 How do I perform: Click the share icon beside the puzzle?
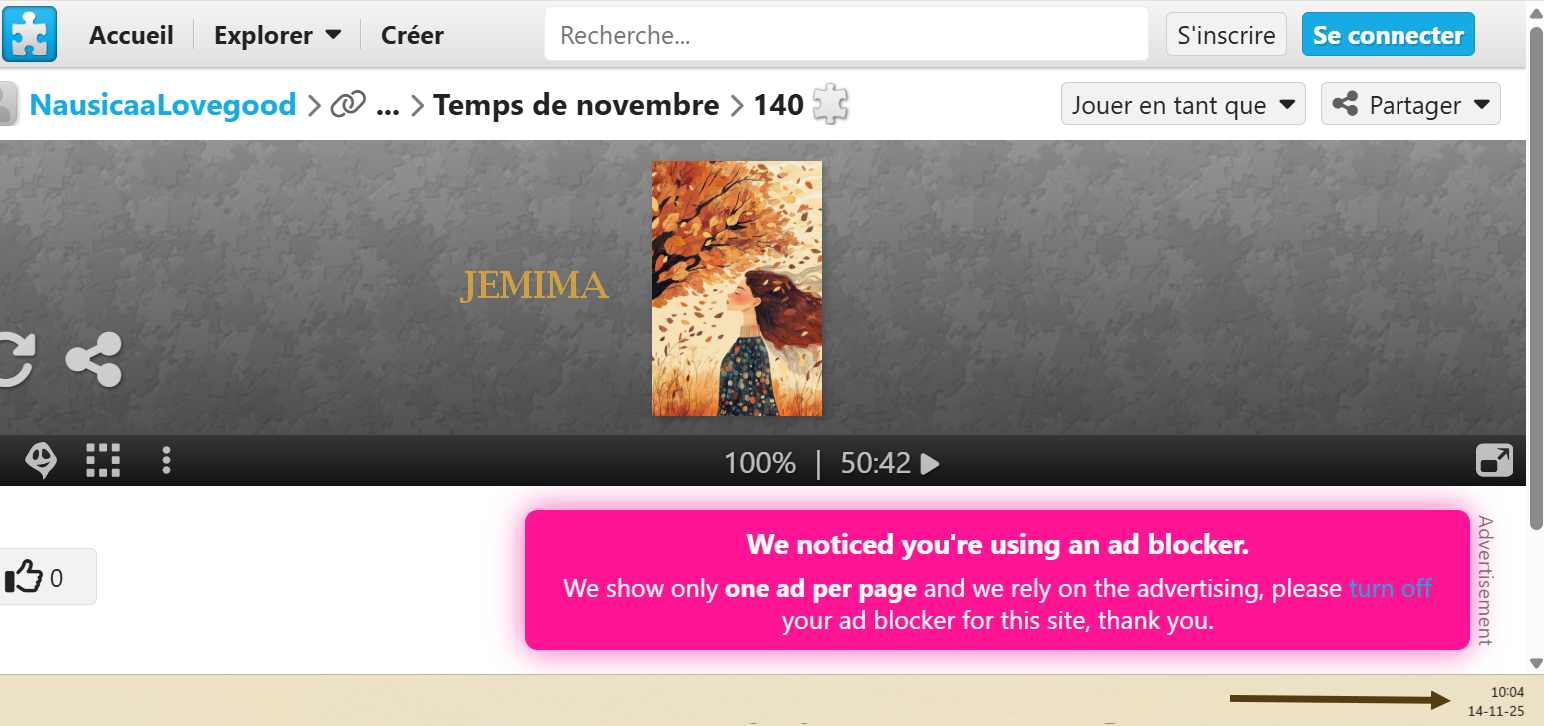pos(94,360)
